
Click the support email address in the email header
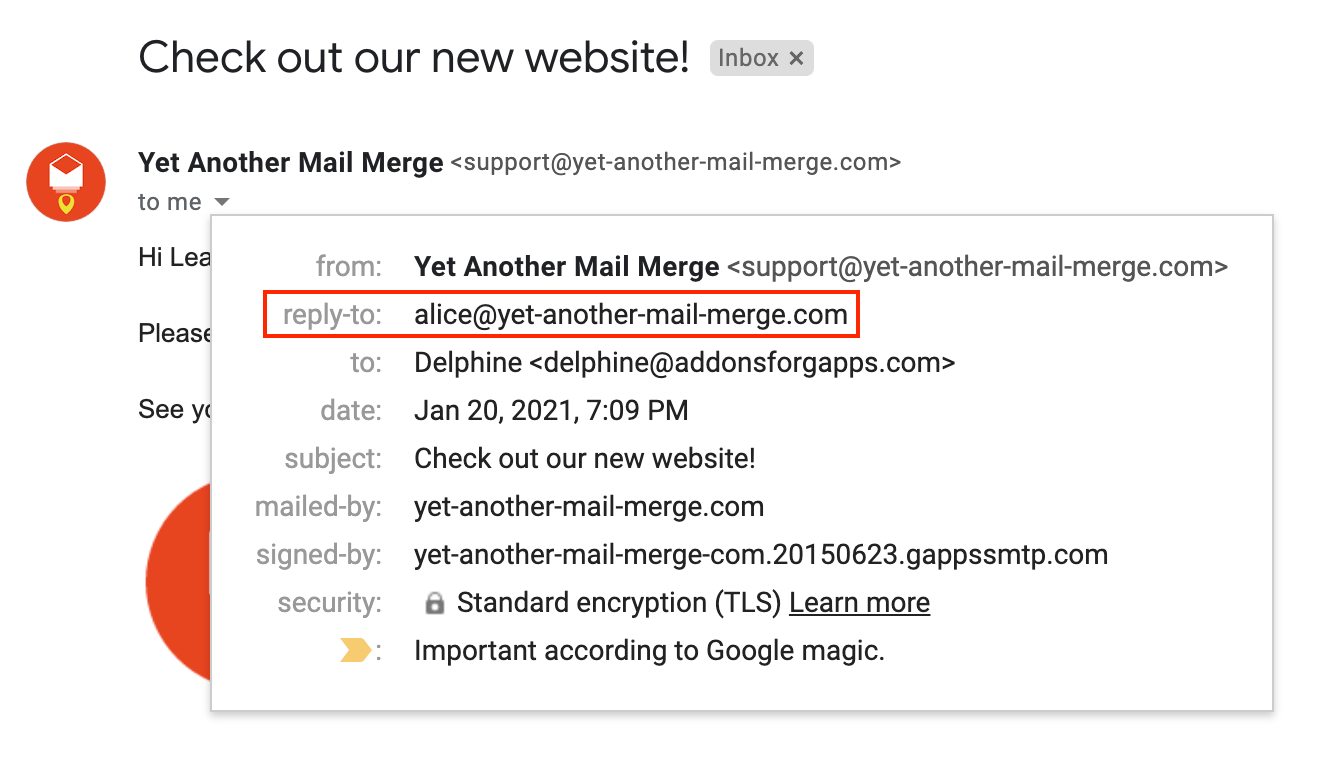676,162
